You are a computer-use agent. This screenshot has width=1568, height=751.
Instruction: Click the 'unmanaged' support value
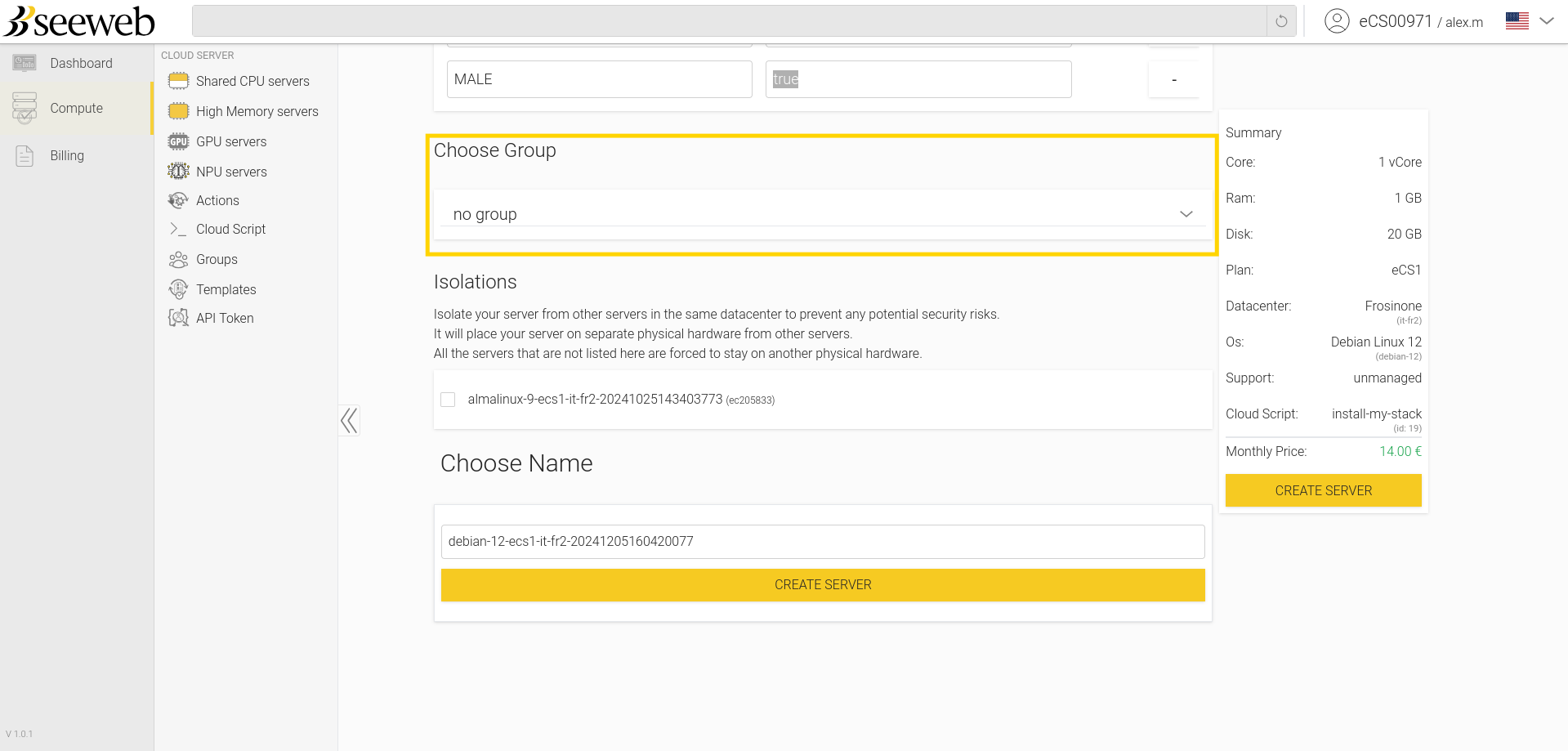tap(1387, 378)
